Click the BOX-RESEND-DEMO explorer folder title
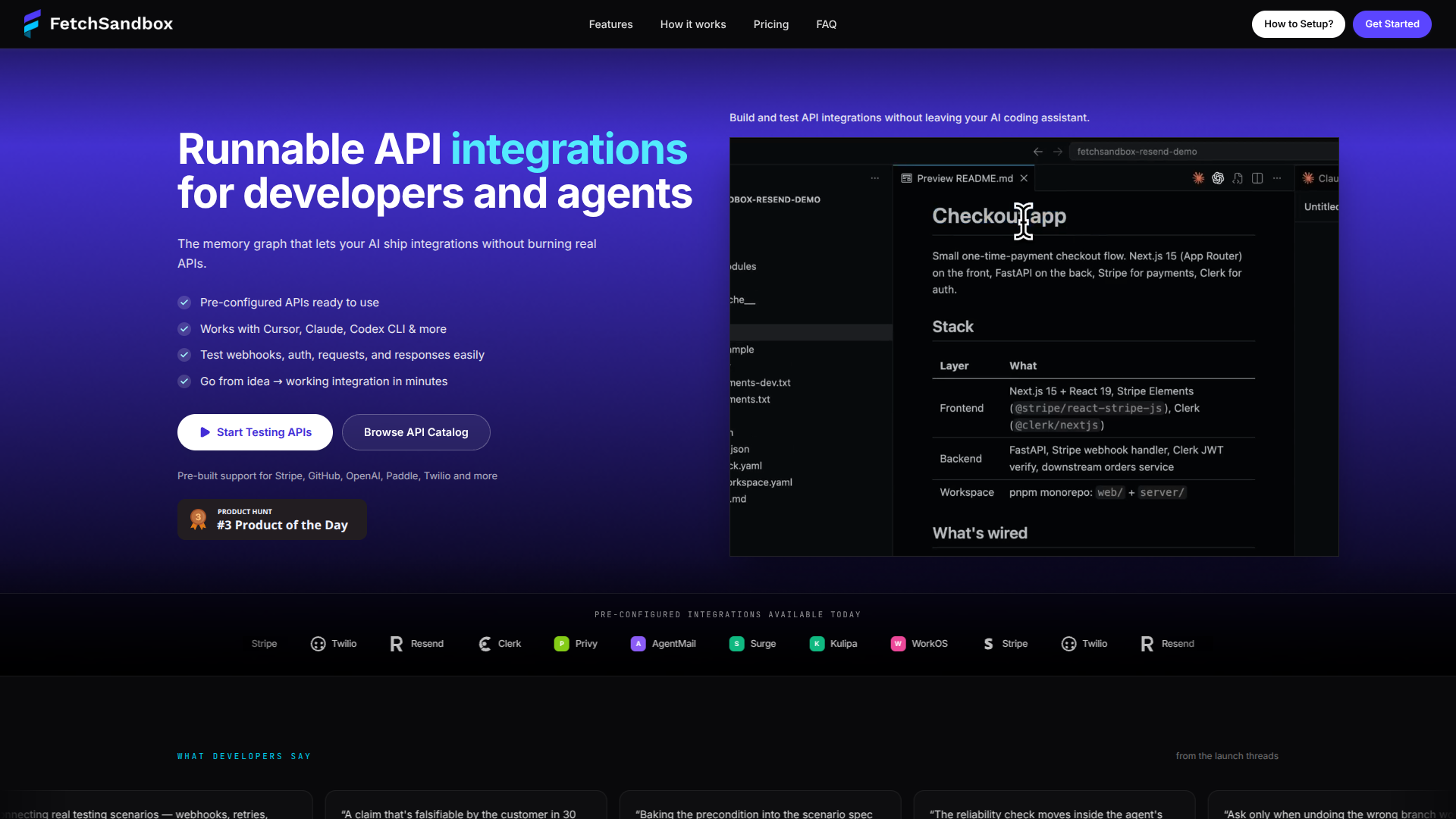Image resolution: width=1456 pixels, height=819 pixels. 775,199
